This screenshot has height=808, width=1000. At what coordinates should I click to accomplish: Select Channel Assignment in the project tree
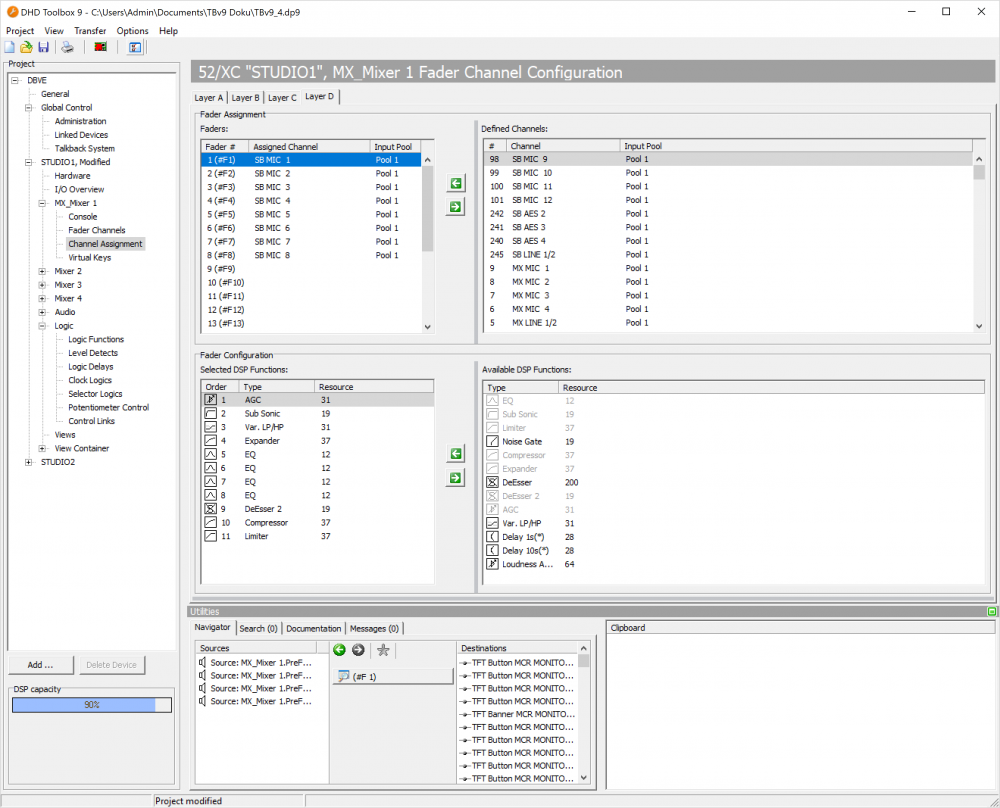[x=105, y=243]
